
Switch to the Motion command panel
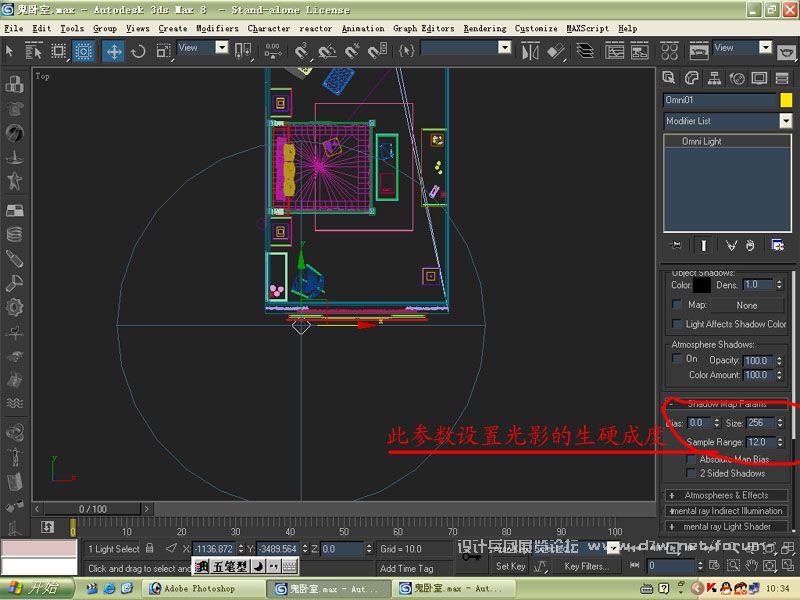737,78
